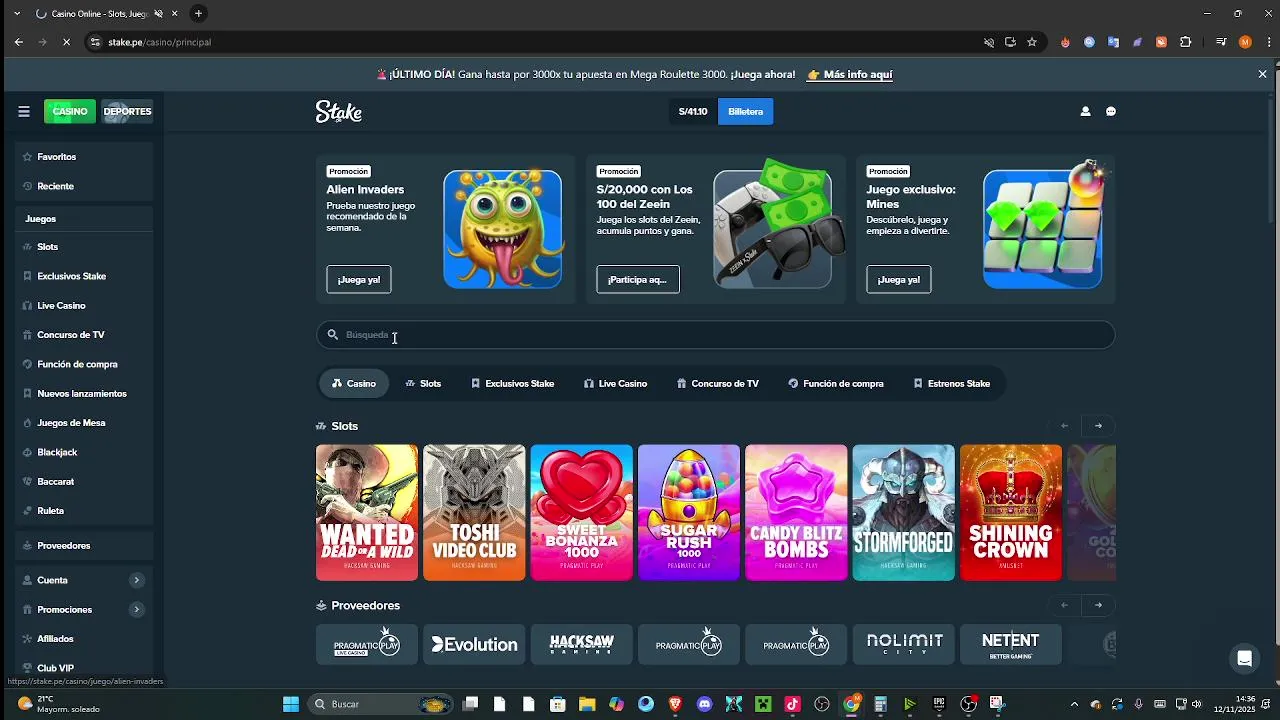Viewport: 1280px width, 720px height.
Task: Click ¡Juega ya! on Alien Invaders
Action: click(x=359, y=279)
